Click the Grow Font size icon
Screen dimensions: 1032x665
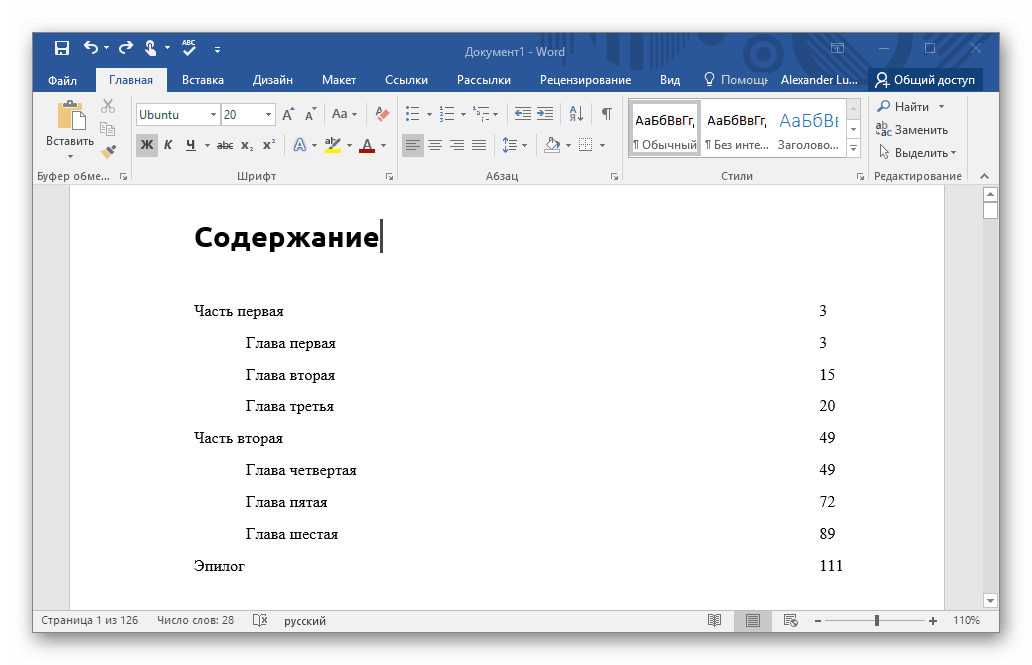289,114
